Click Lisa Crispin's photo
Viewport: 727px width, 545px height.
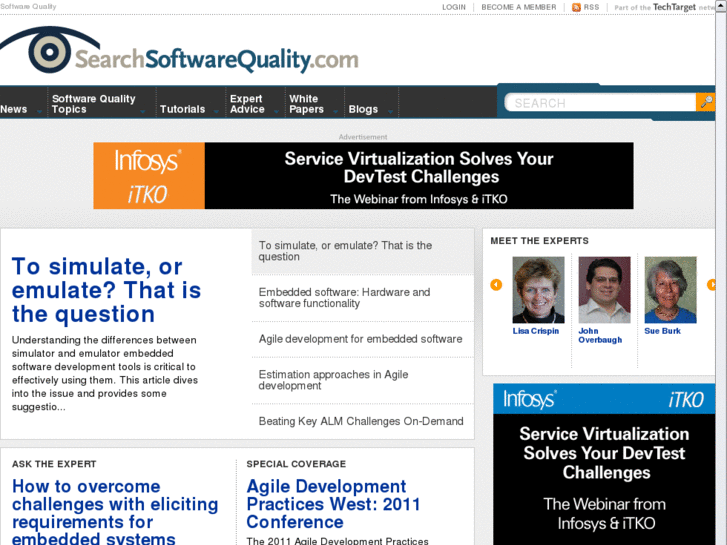(538, 290)
